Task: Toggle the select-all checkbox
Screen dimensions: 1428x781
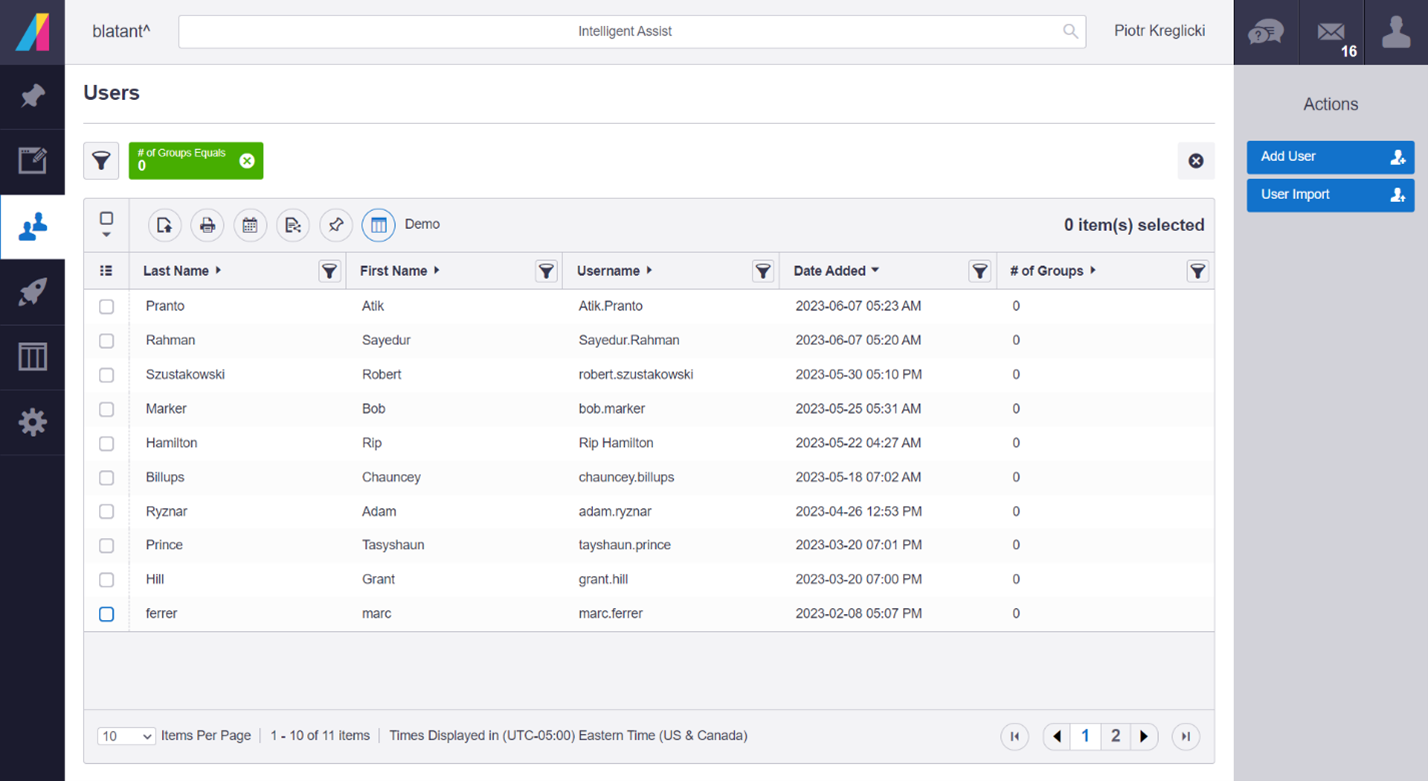Action: (106, 218)
